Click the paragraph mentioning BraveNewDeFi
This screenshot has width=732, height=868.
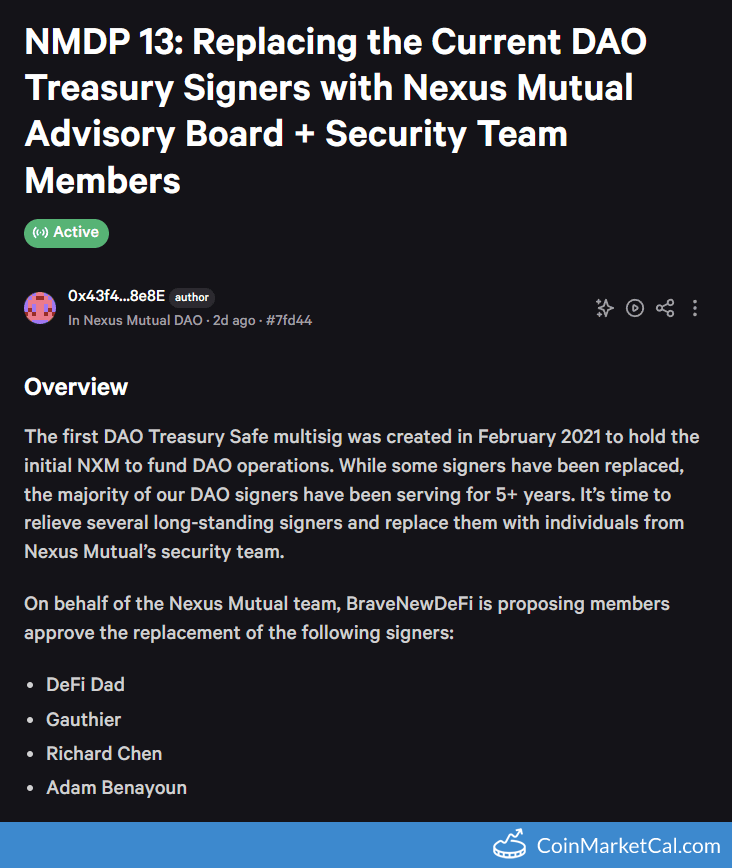(346, 618)
